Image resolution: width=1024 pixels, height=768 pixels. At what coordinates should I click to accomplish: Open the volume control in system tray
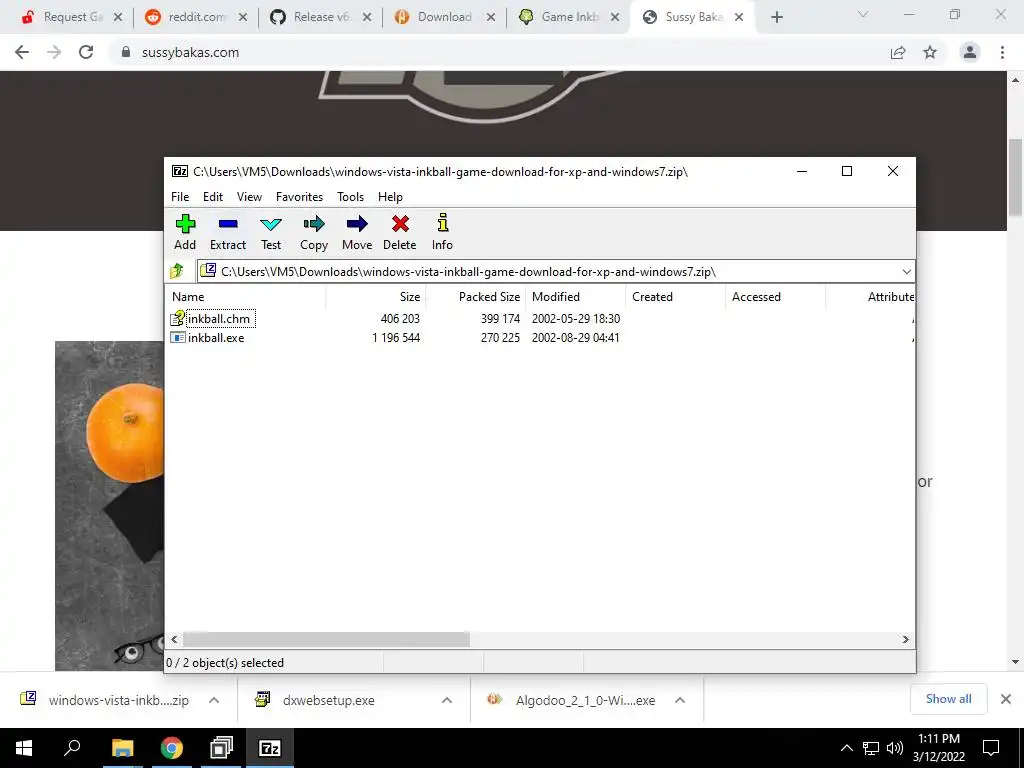(895, 748)
